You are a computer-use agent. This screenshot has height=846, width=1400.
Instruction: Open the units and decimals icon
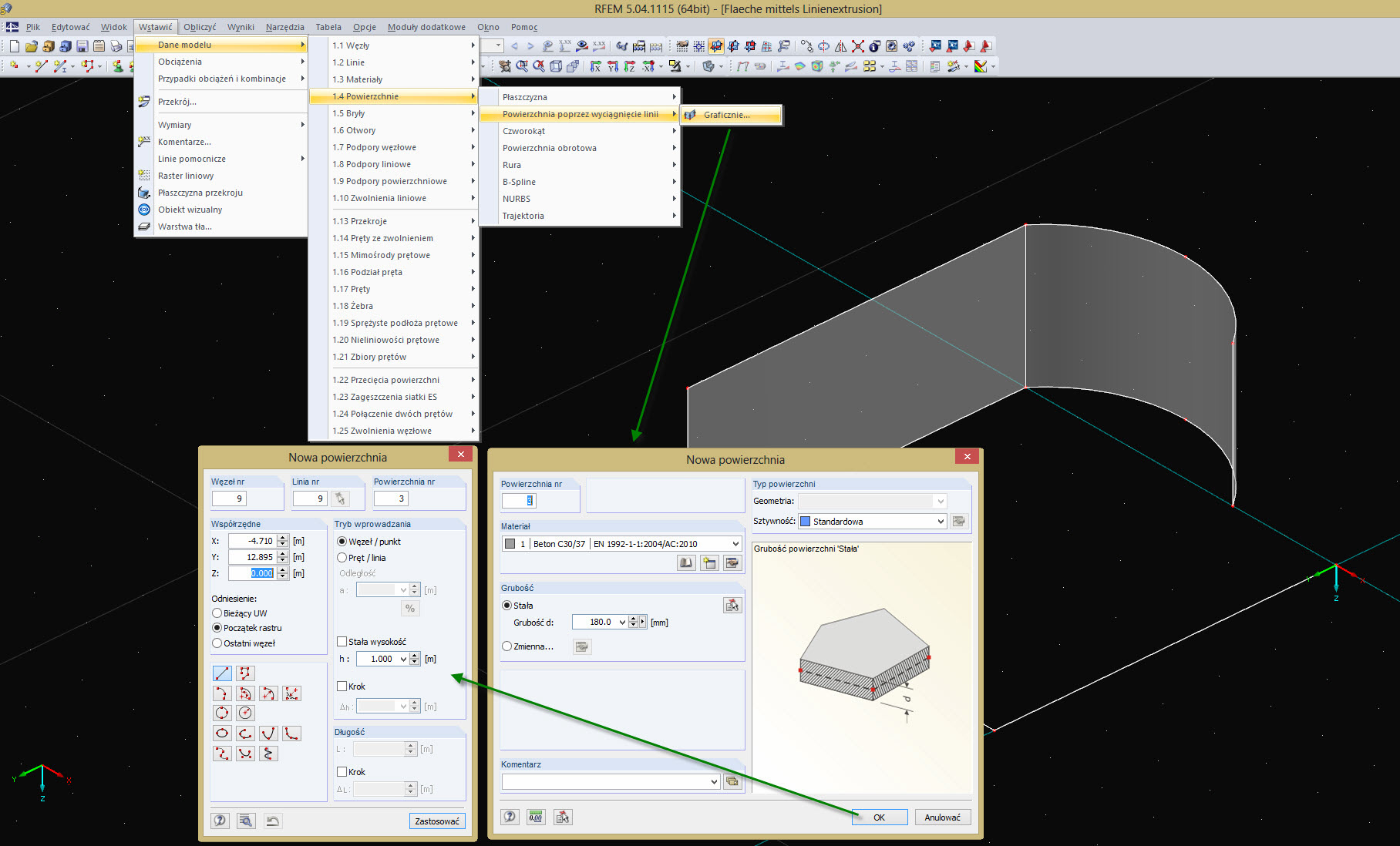point(536,817)
